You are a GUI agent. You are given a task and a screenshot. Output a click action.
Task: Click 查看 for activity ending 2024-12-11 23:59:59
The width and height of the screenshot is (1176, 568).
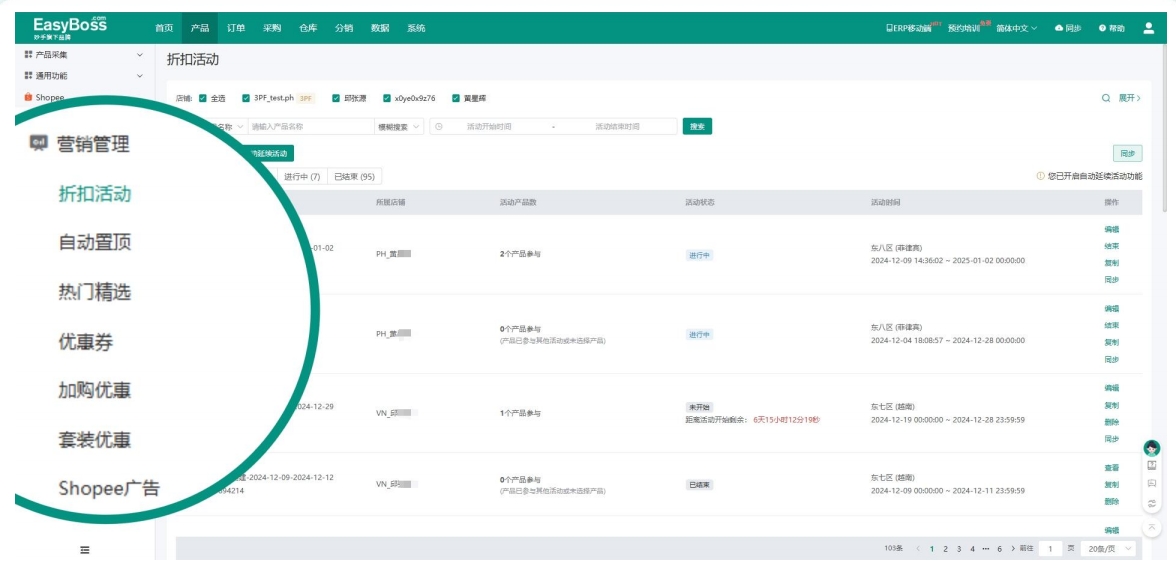1112,467
